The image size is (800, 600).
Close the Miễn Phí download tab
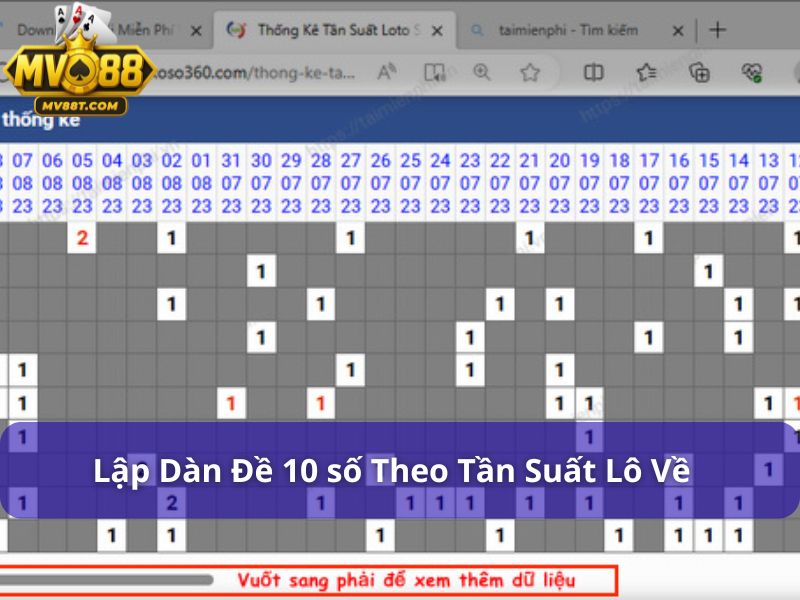196,30
